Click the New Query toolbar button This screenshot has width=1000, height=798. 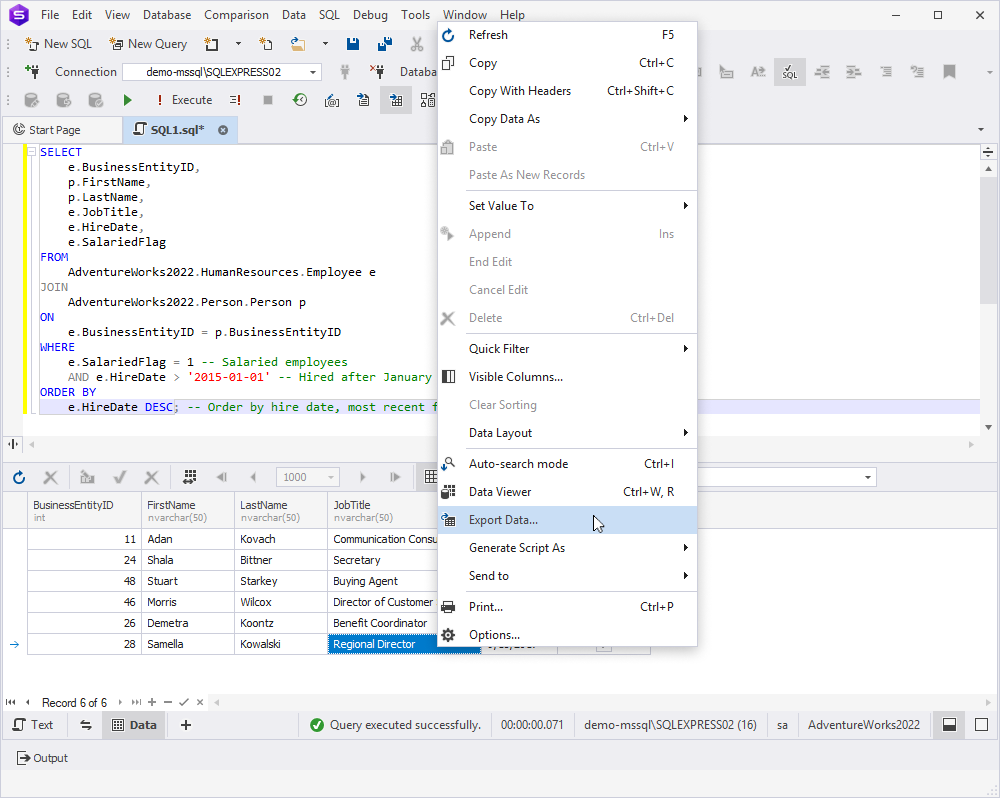148,44
